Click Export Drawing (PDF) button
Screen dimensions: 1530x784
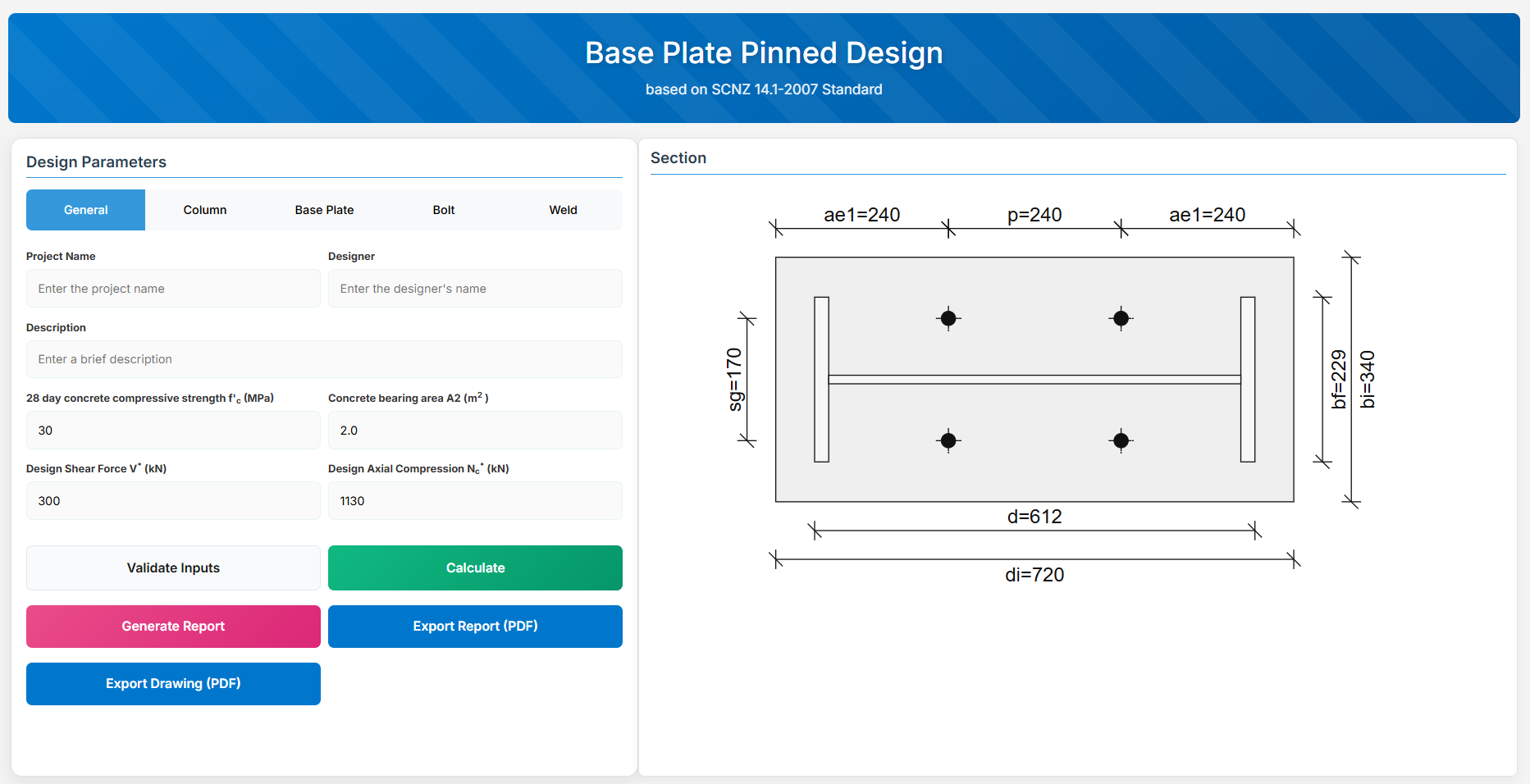[173, 684]
